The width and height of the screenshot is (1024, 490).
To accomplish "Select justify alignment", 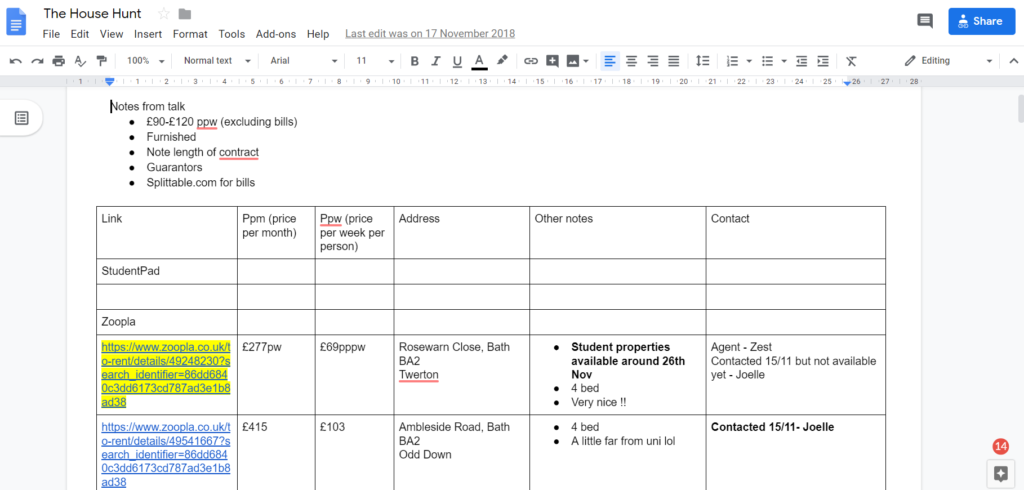I will click(674, 61).
